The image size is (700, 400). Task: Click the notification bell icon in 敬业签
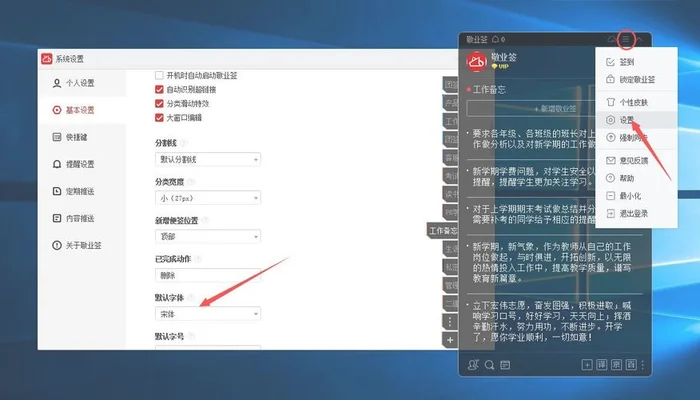pyautogui.click(x=495, y=39)
